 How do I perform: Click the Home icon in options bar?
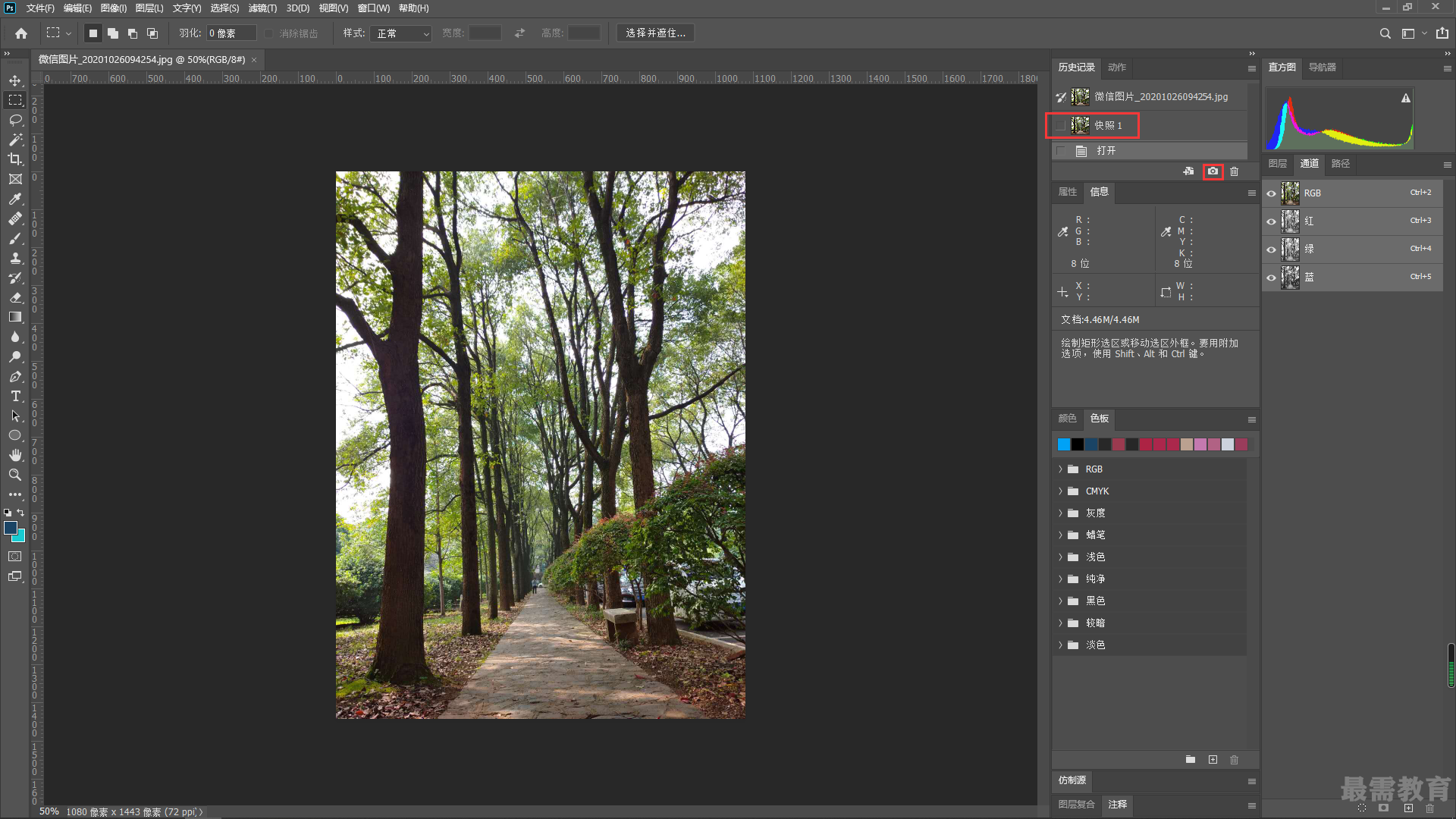point(21,33)
